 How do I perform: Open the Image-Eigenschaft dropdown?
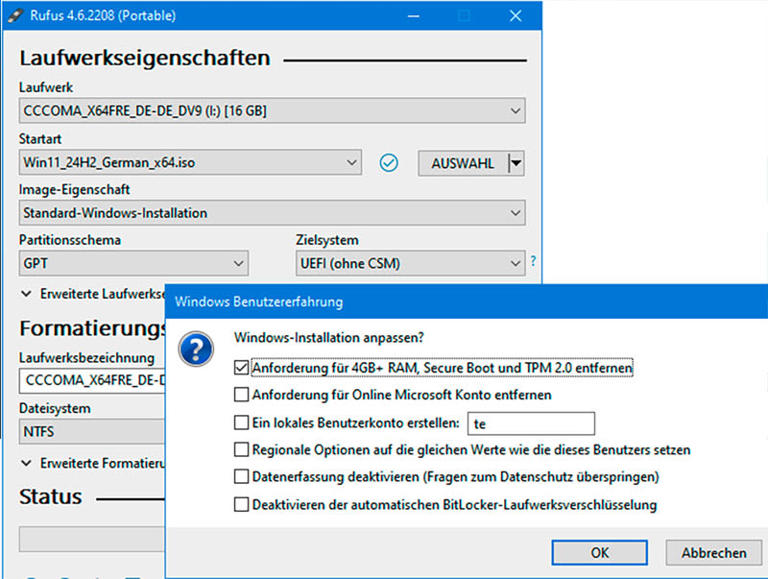272,213
